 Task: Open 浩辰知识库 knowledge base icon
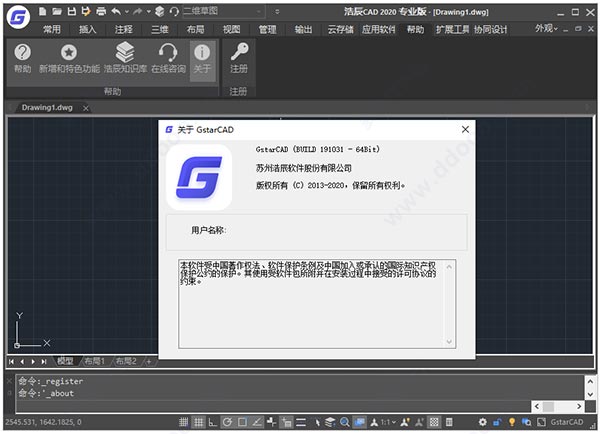coord(125,59)
